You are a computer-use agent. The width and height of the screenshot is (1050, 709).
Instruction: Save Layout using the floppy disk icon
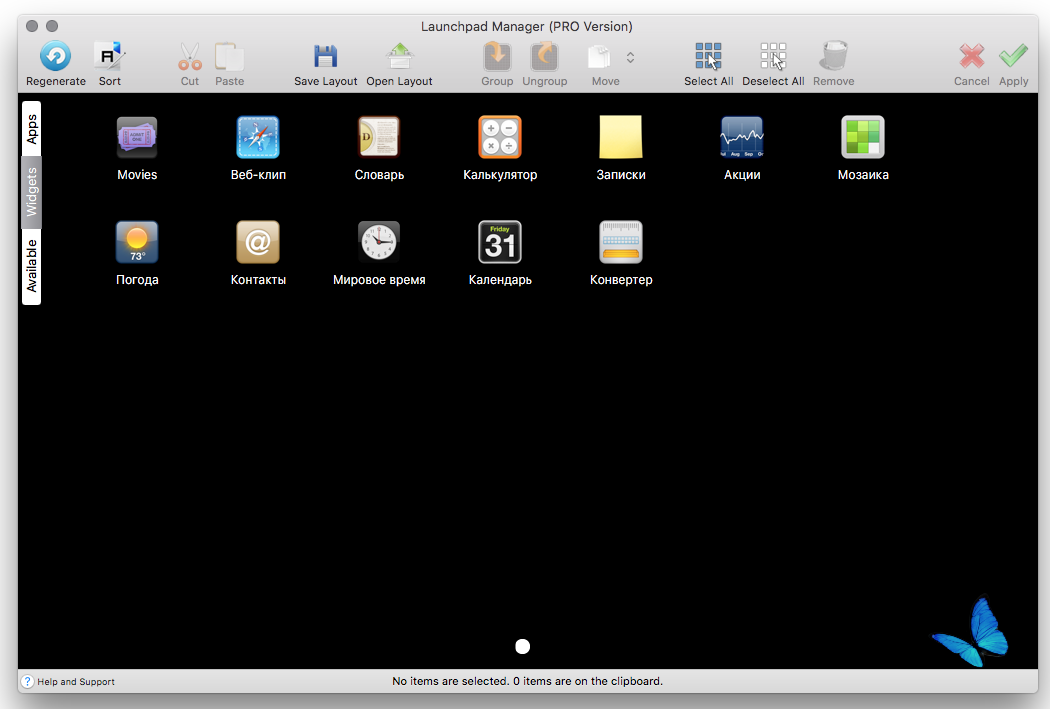point(325,56)
